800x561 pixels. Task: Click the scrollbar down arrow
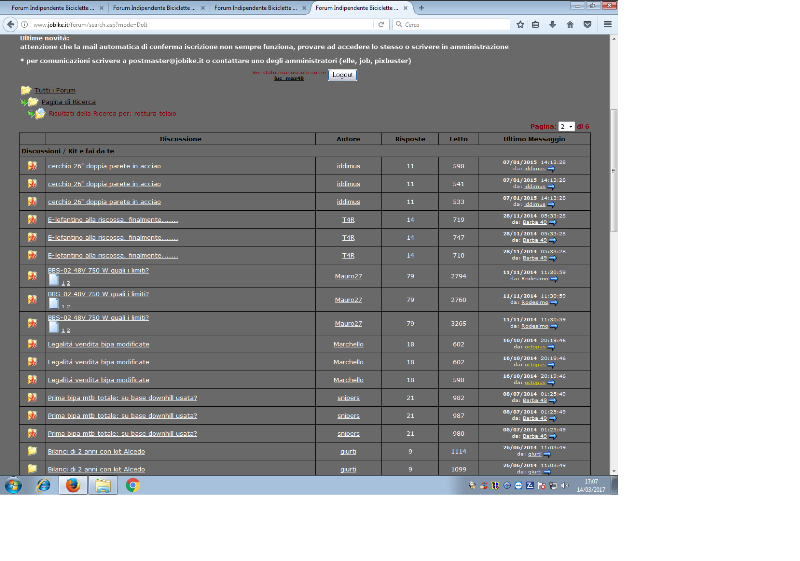coord(614,471)
